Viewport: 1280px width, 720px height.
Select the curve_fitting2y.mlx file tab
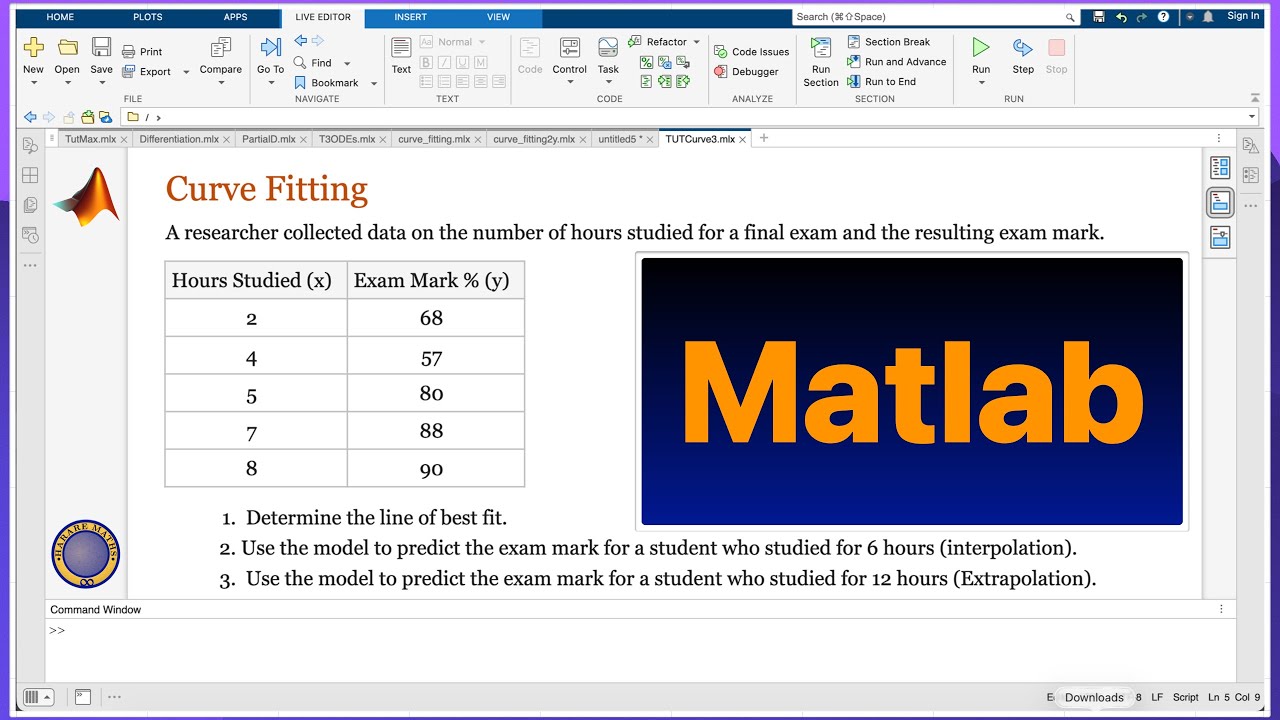click(x=533, y=139)
